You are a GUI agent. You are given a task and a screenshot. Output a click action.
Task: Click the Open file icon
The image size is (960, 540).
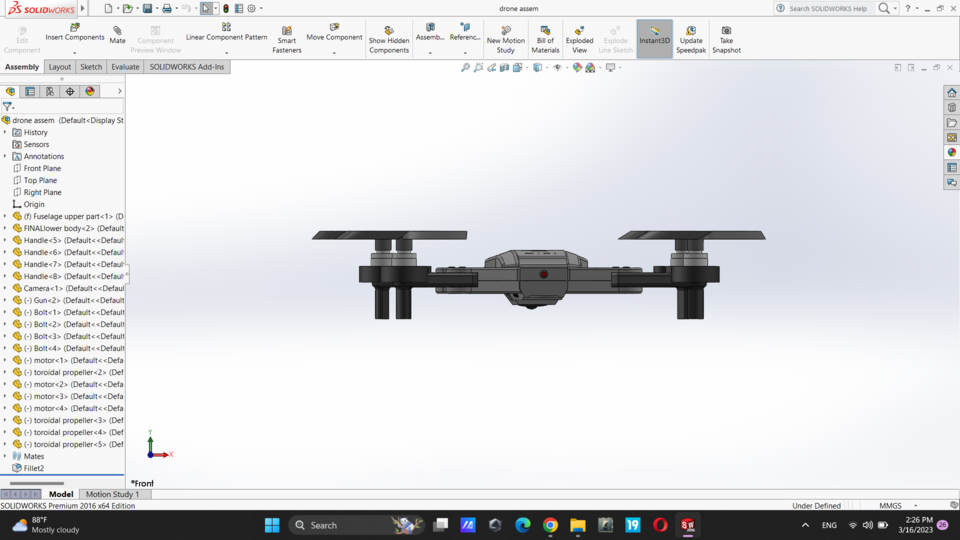pyautogui.click(x=127, y=9)
